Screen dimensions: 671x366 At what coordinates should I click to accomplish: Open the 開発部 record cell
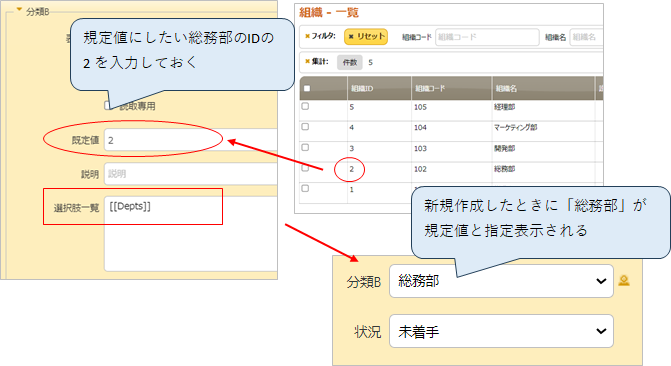click(505, 149)
